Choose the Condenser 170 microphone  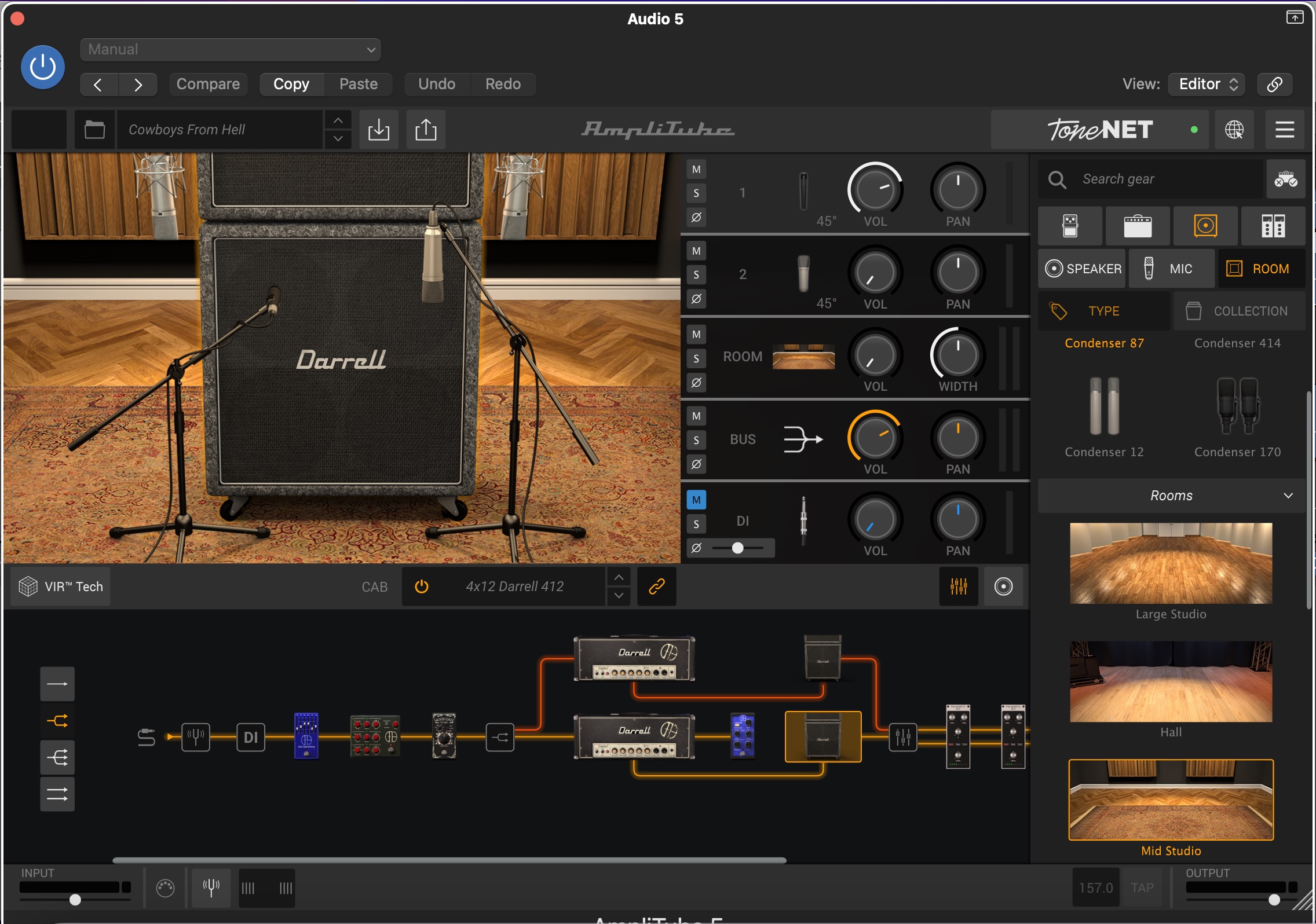1238,417
